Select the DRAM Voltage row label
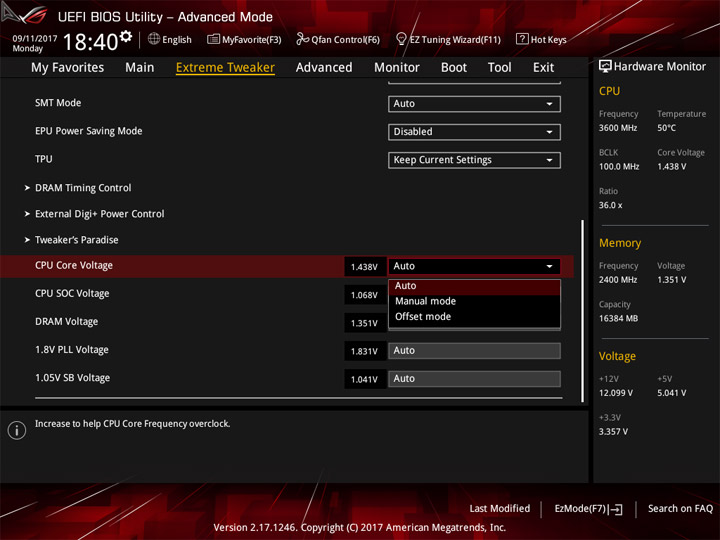The width and height of the screenshot is (720, 540). point(67,322)
